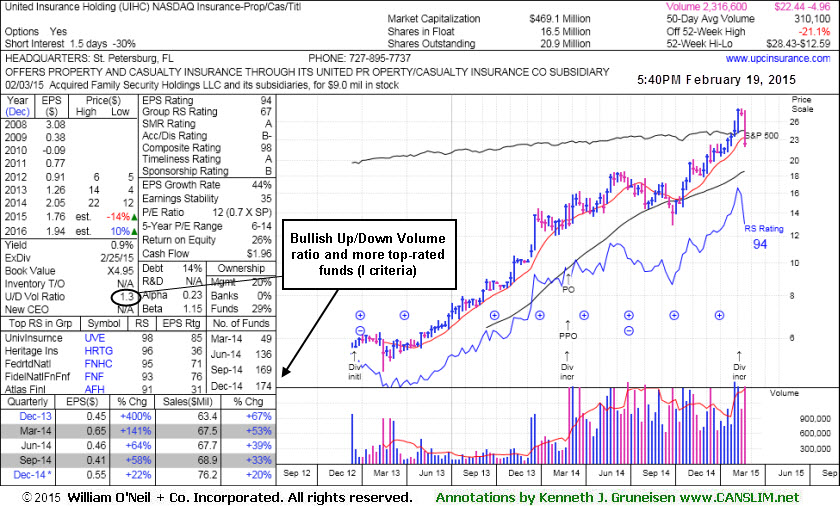The width and height of the screenshot is (840, 506).
Task: Click the Return on Equity 26% row
Action: click(x=207, y=240)
